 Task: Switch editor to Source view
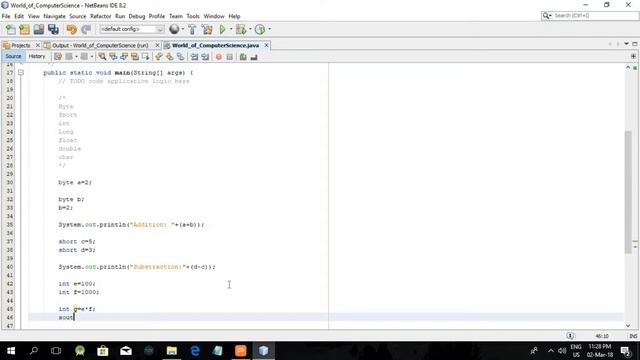[x=13, y=56]
